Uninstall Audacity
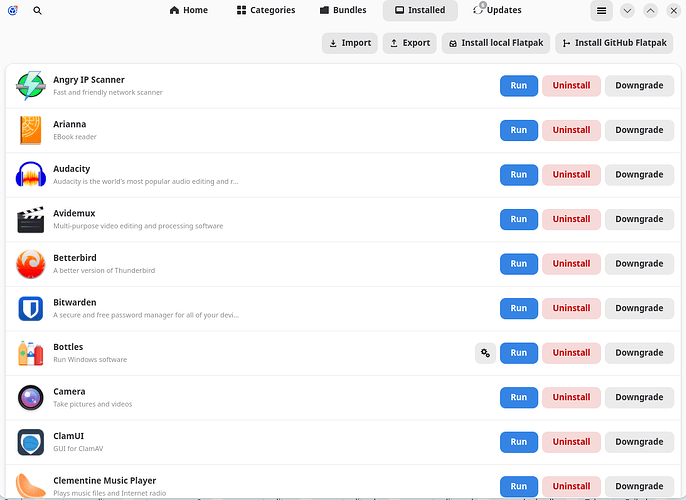The image size is (686, 500). click(x=571, y=175)
